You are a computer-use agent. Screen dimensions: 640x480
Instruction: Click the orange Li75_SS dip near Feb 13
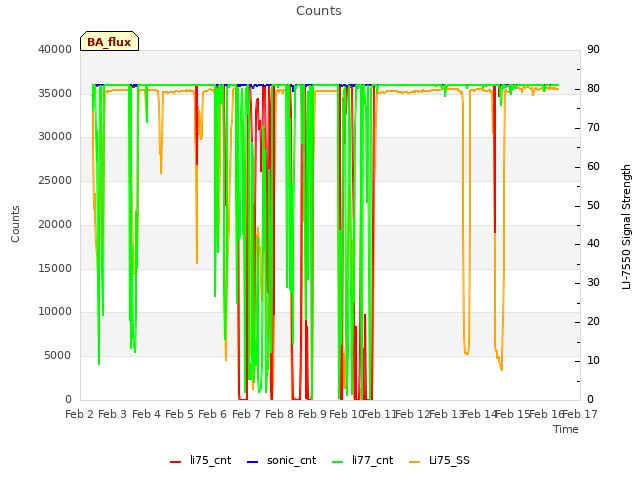[466, 353]
